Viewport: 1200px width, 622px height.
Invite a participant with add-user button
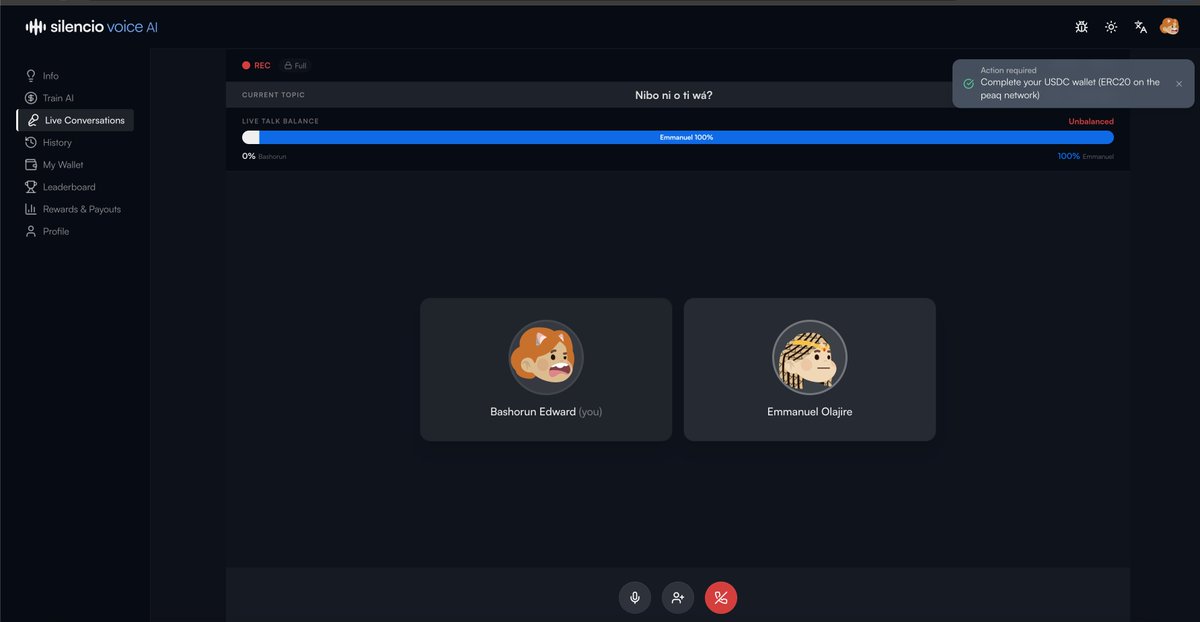677,598
